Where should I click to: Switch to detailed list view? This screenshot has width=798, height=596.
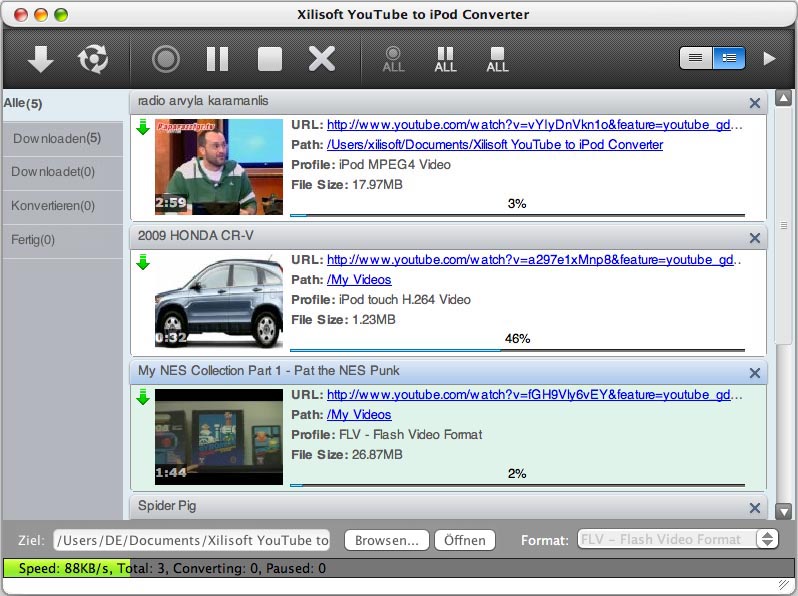(x=729, y=58)
